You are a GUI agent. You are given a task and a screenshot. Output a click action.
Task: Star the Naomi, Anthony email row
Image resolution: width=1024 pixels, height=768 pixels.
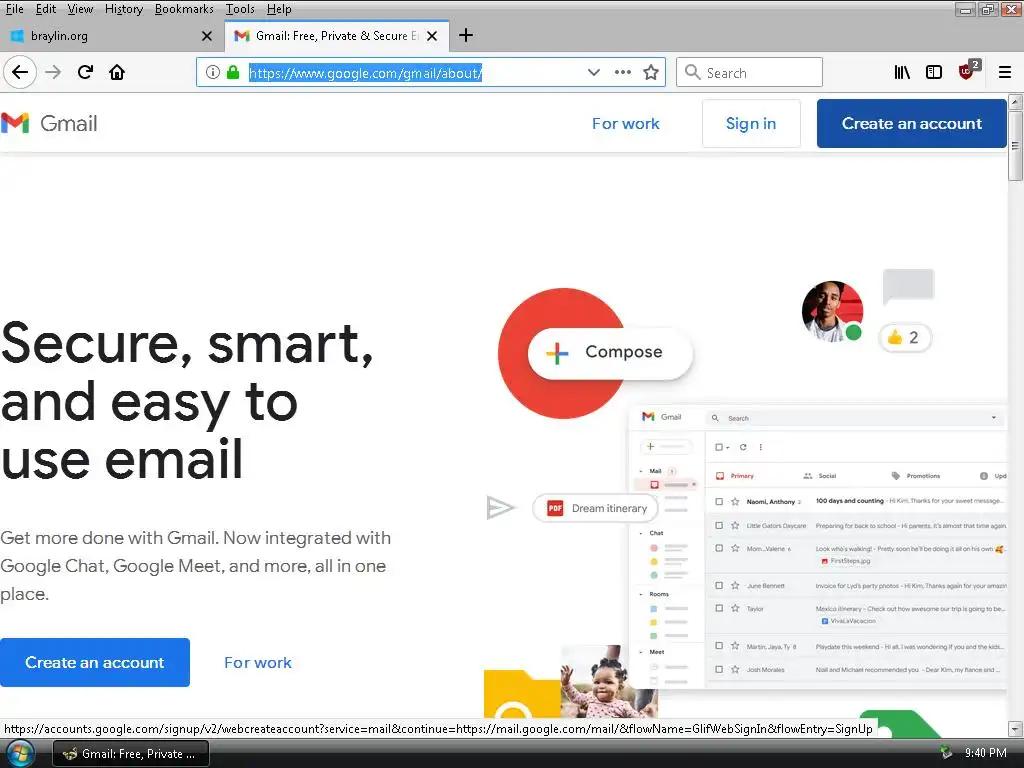735,502
